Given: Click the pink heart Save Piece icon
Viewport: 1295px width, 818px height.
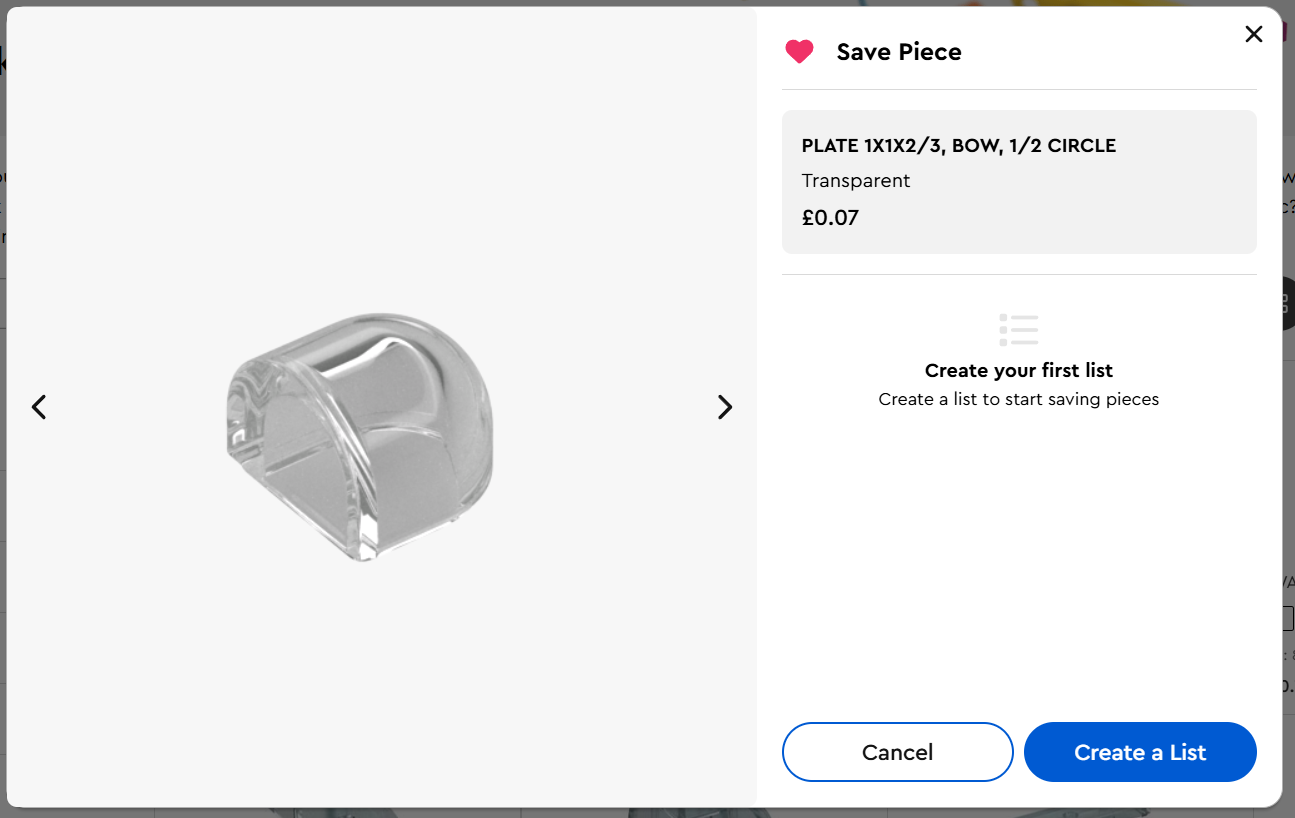Looking at the screenshot, I should 799,52.
